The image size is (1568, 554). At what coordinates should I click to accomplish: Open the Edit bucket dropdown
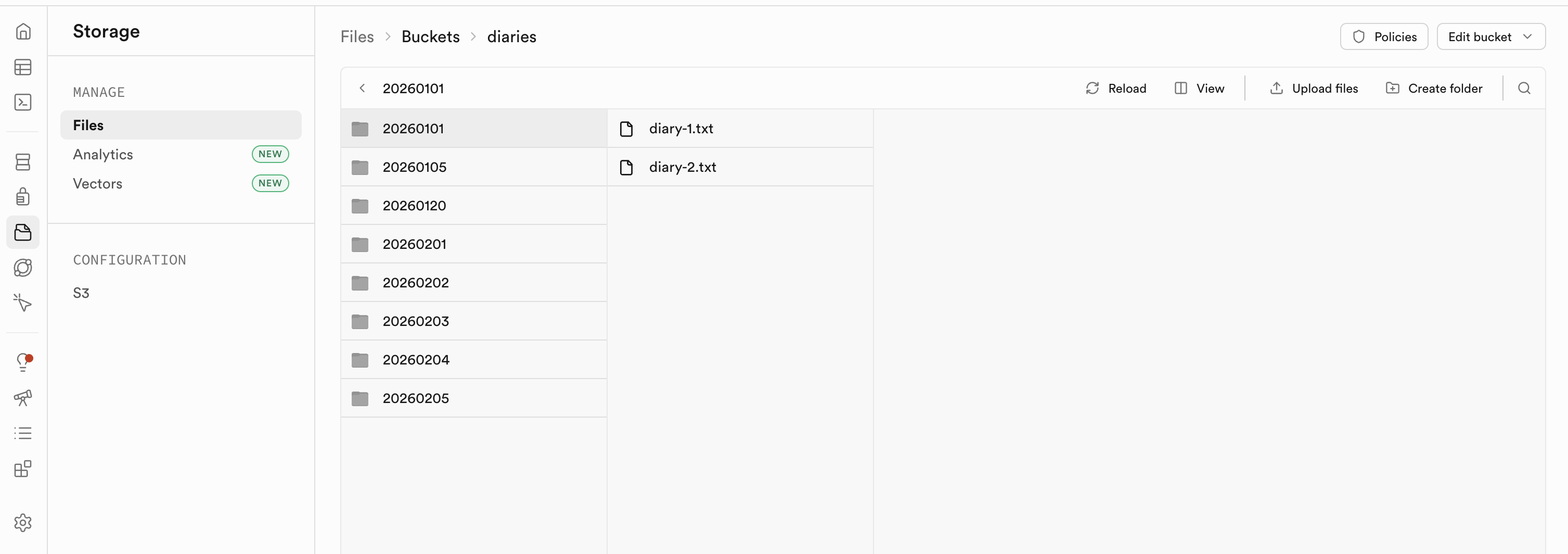tap(1490, 36)
